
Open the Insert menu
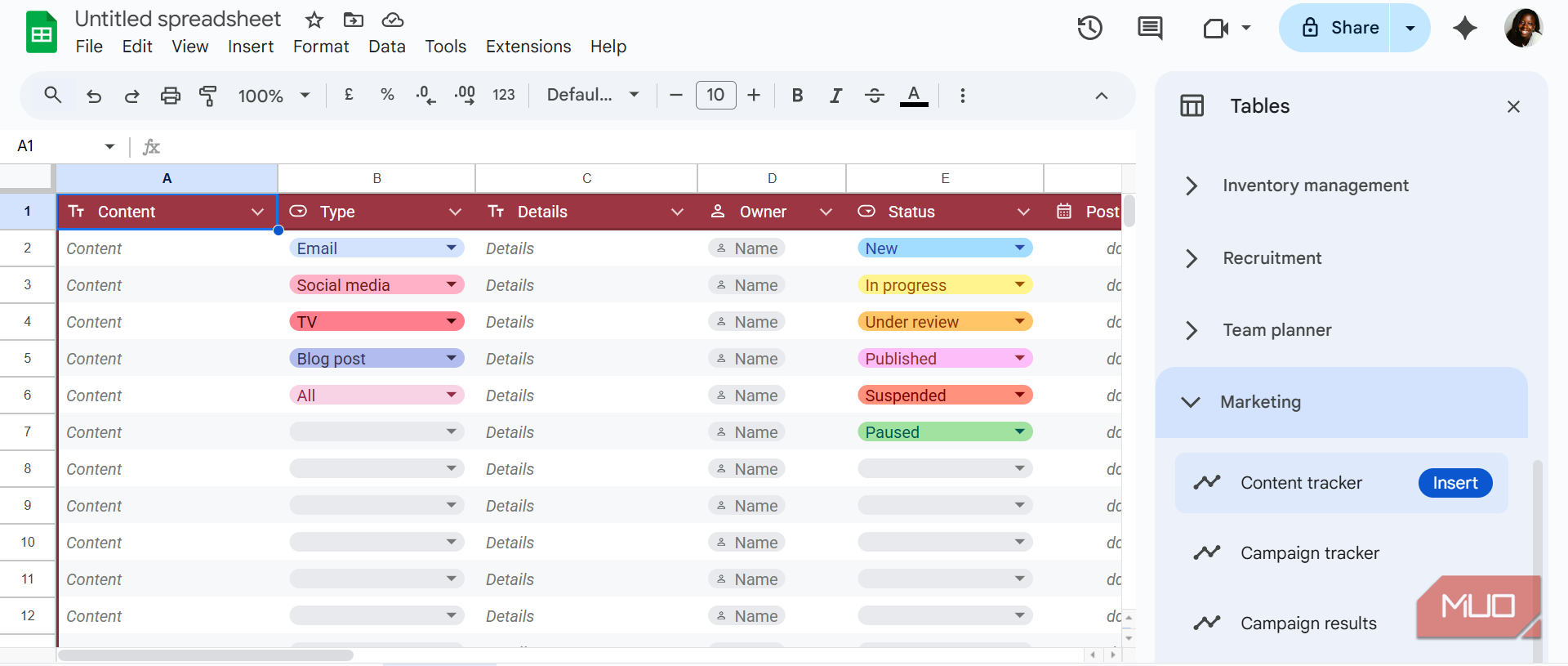point(251,47)
